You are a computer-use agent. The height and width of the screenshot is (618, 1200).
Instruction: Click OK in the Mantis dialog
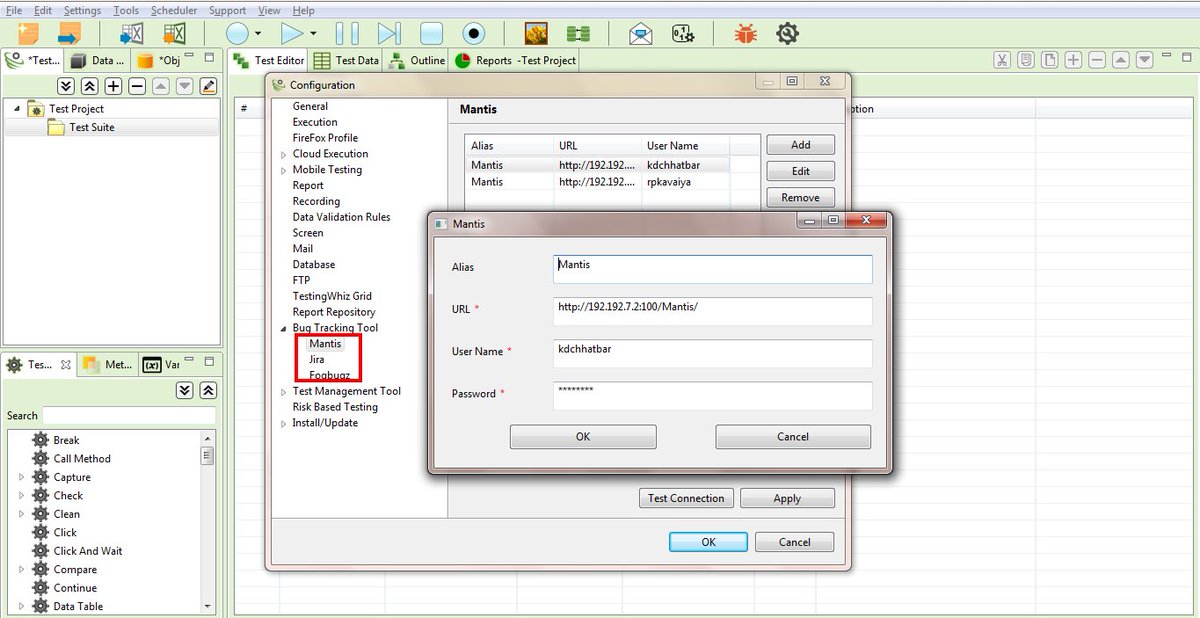(583, 437)
